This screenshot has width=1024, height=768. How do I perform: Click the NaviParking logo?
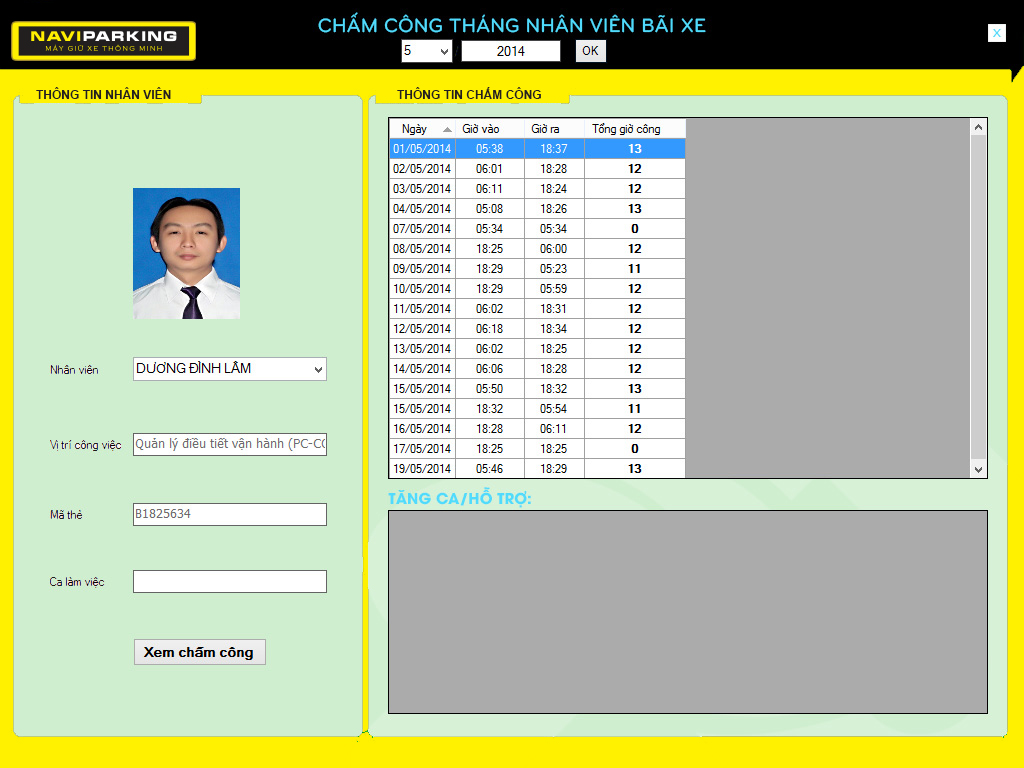click(103, 41)
